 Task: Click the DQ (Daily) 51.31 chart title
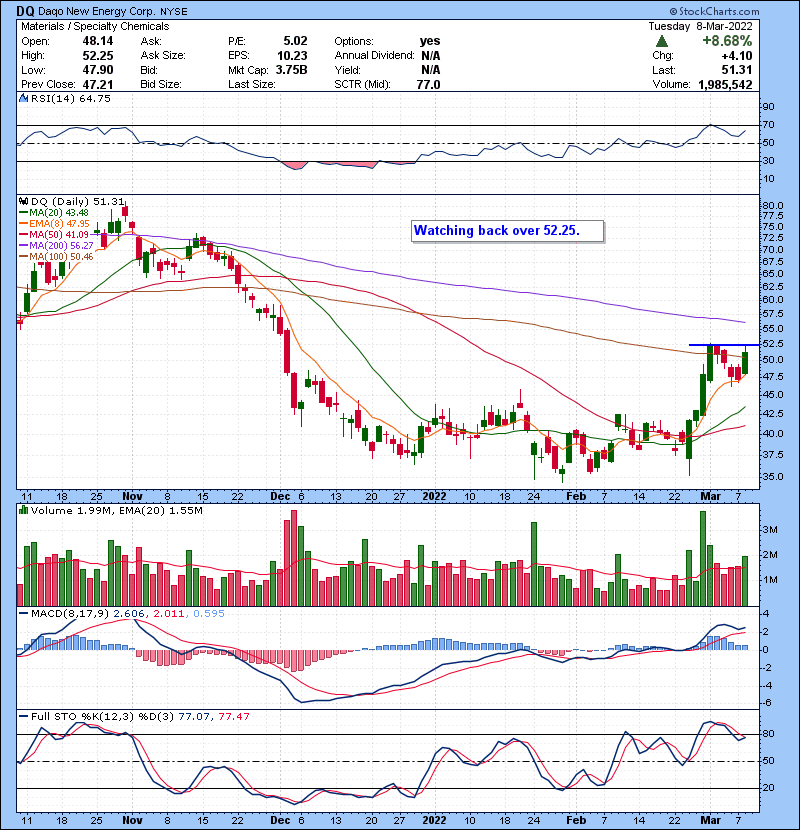(x=77, y=202)
